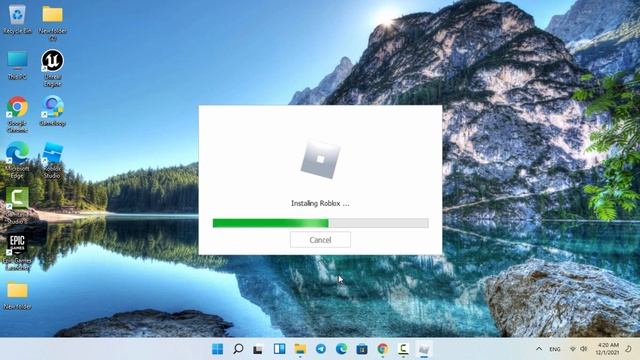This screenshot has height=360, width=640.
Task: Select the Unreal Engine desktop shortcut
Action: tap(52, 69)
